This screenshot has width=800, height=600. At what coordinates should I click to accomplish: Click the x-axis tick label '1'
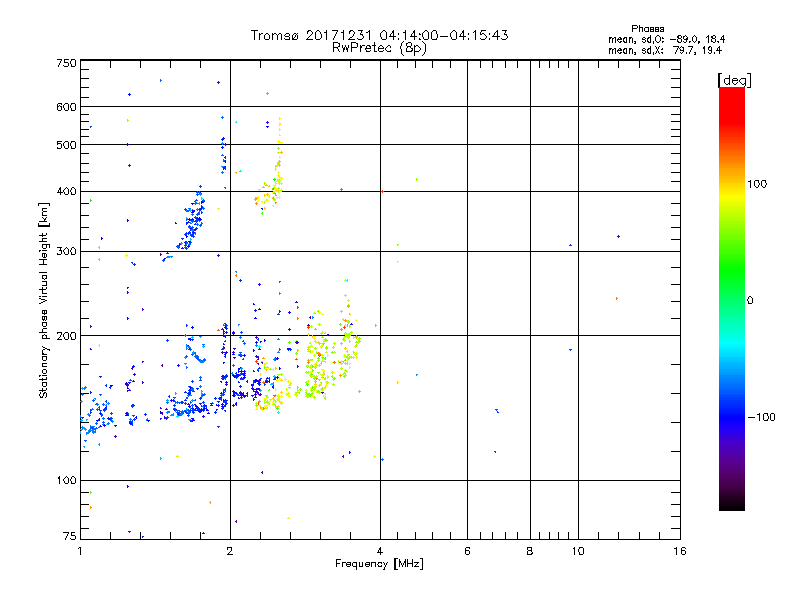coord(80,551)
